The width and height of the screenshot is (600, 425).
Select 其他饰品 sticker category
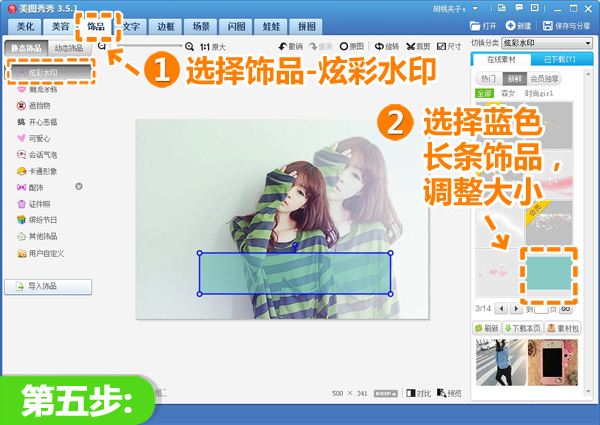37,236
